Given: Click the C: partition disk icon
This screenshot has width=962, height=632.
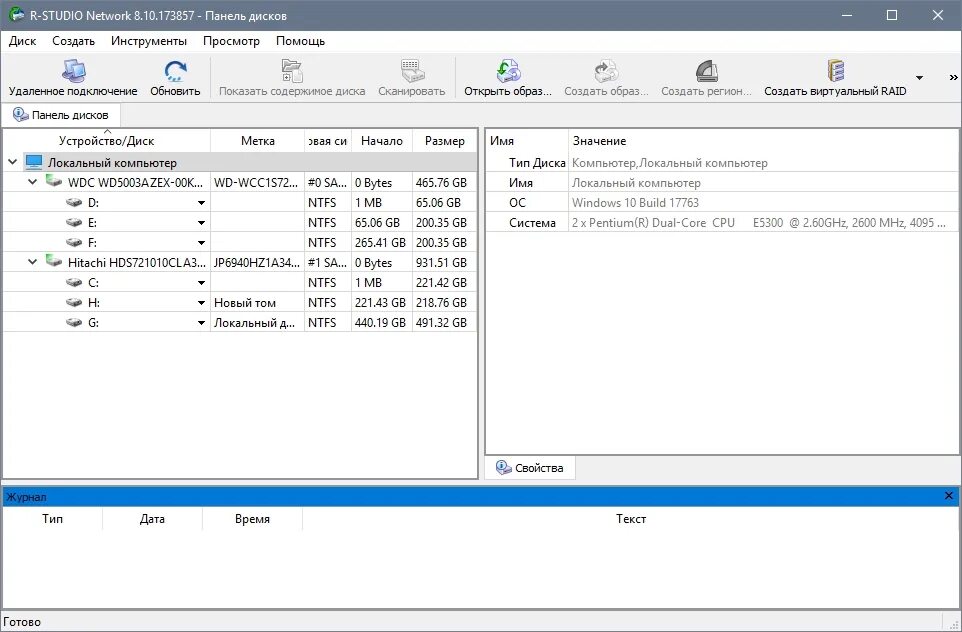Looking at the screenshot, I should coord(74,282).
